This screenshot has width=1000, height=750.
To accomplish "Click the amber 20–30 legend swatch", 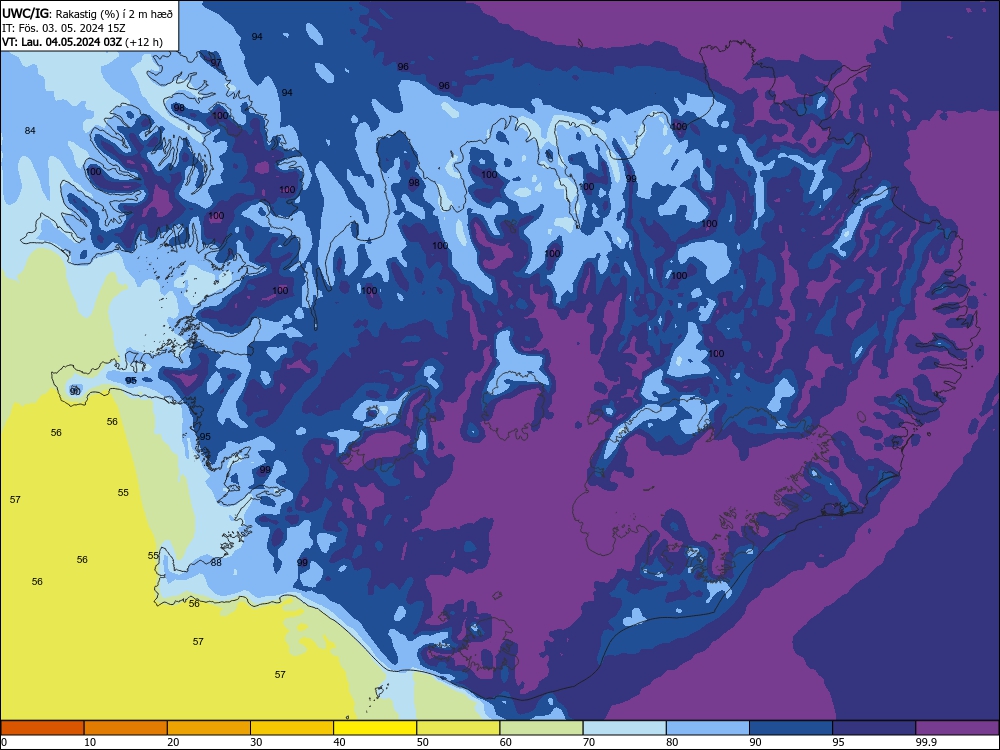I will click(209, 728).
